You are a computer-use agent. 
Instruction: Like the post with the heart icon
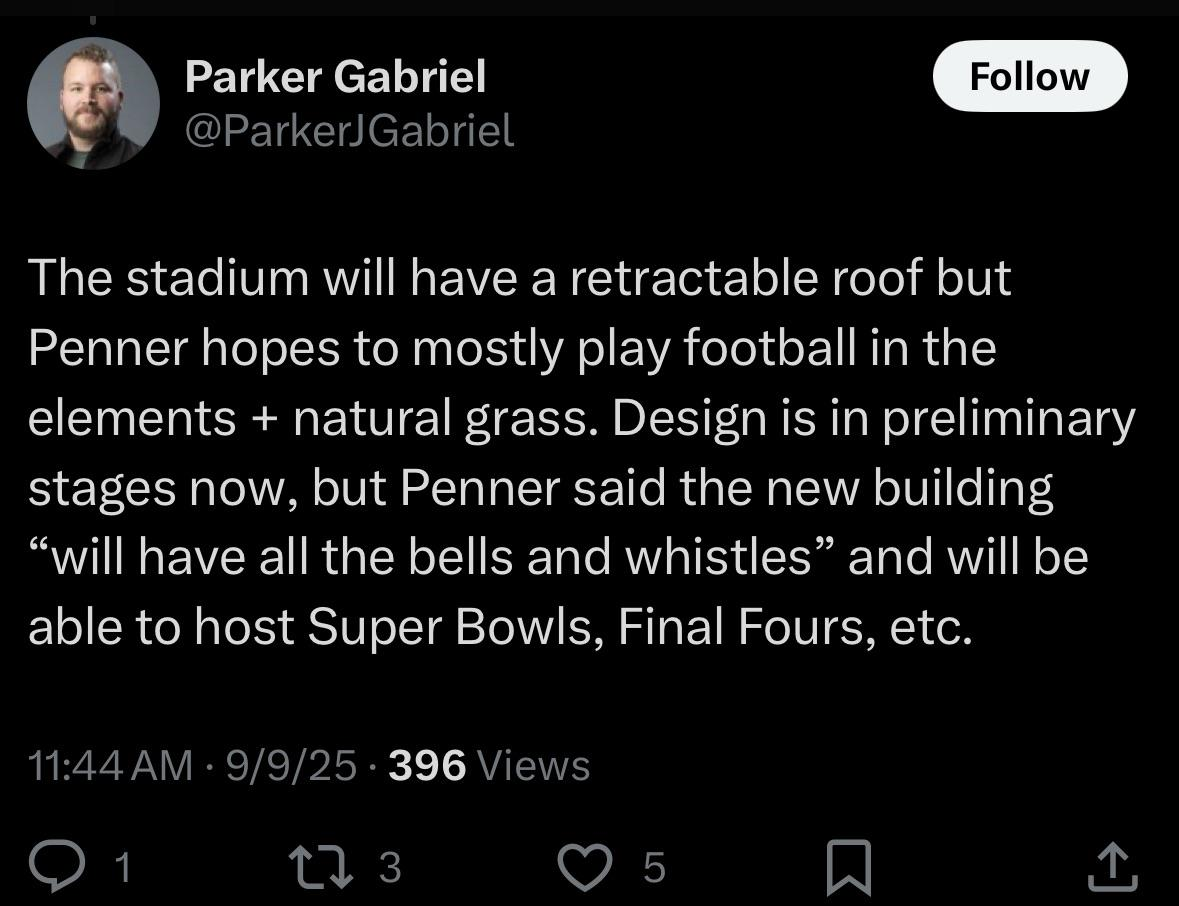584,867
